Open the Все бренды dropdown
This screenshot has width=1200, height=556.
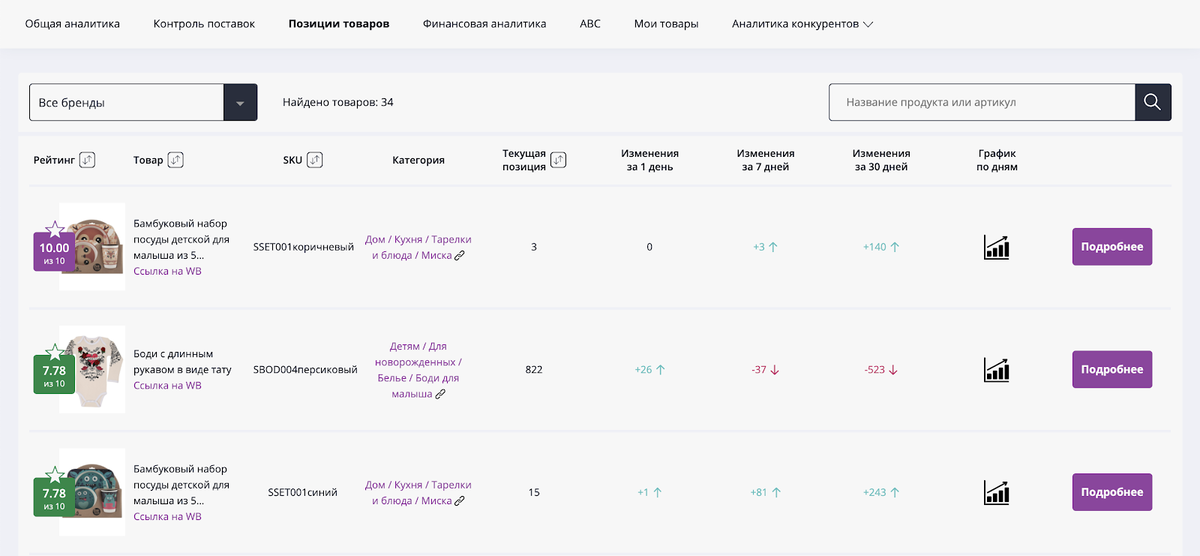pyautogui.click(x=143, y=103)
